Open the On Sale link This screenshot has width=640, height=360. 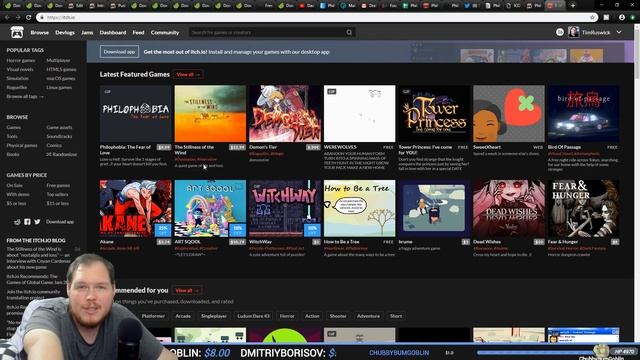[14, 185]
